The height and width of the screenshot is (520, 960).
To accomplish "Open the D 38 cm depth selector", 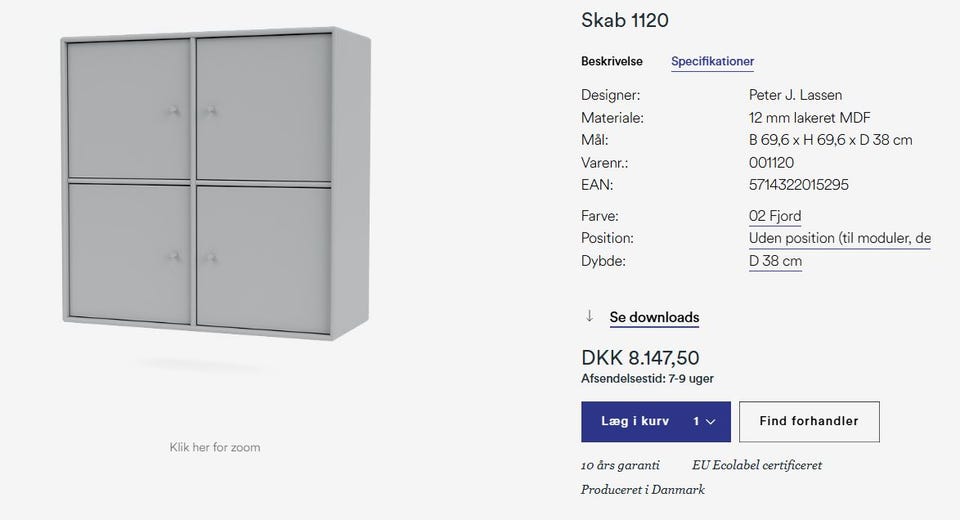I will pyautogui.click(x=775, y=262).
